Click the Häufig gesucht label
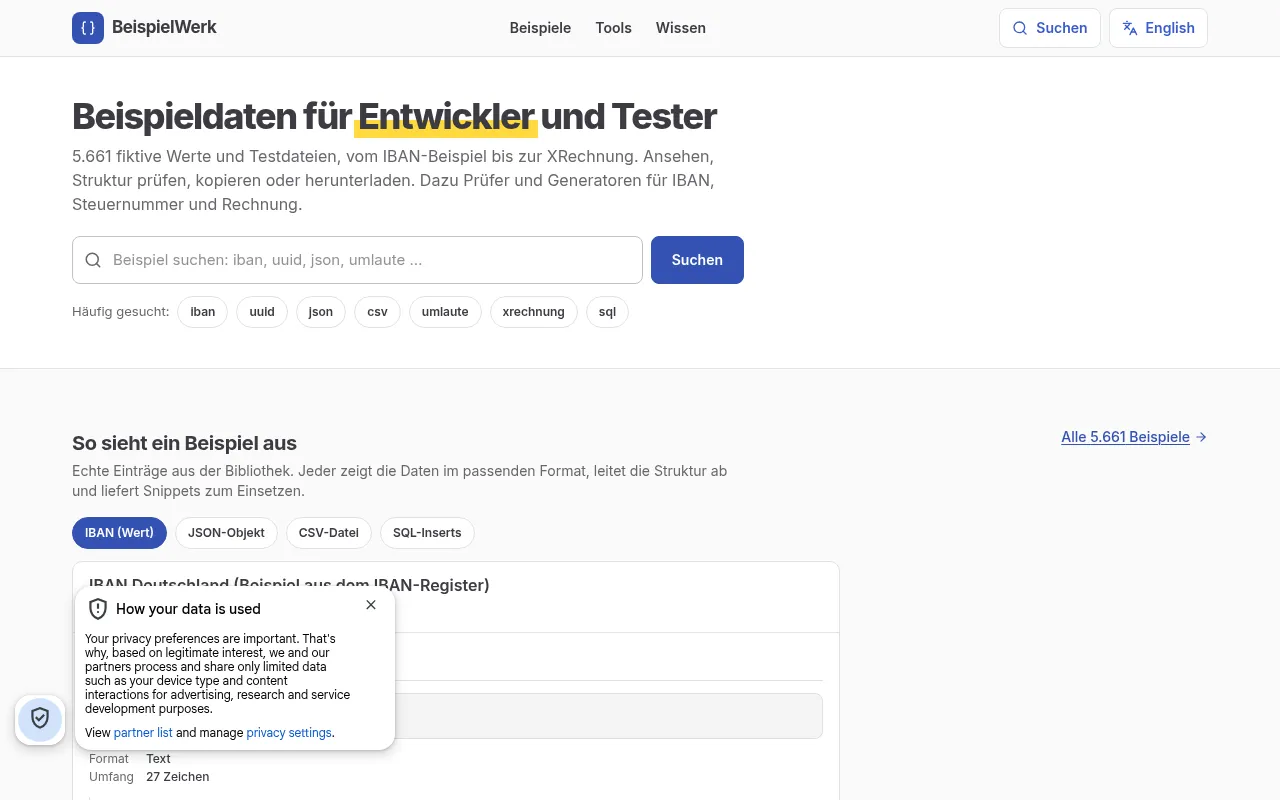1280x800 pixels. pos(120,312)
